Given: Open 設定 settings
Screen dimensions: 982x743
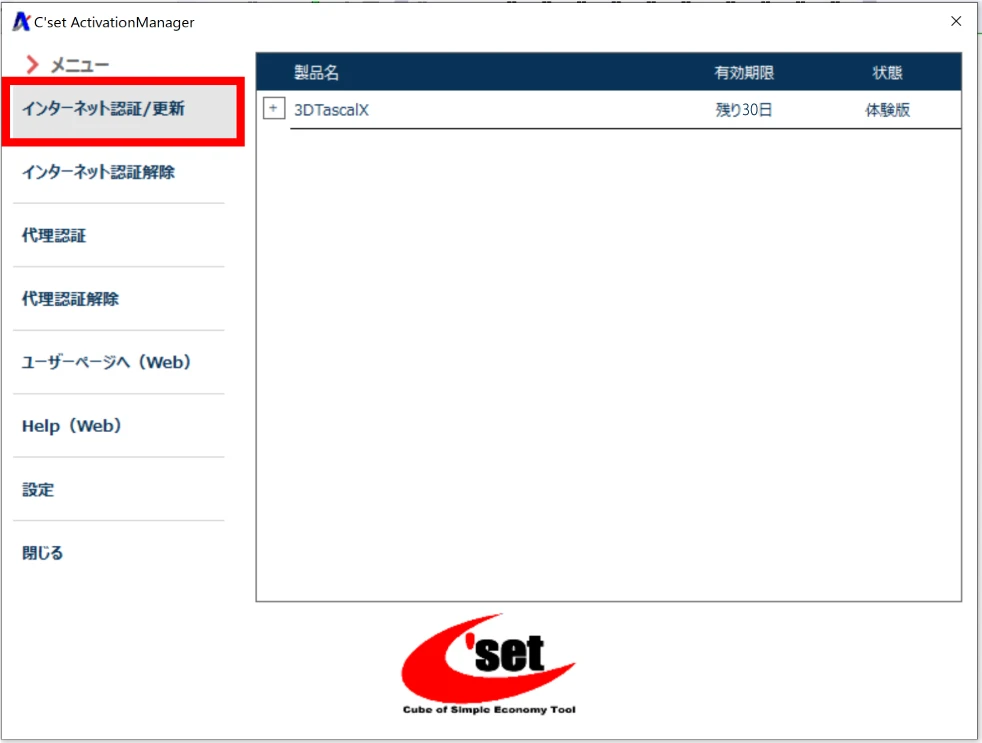Looking at the screenshot, I should pyautogui.click(x=38, y=490).
